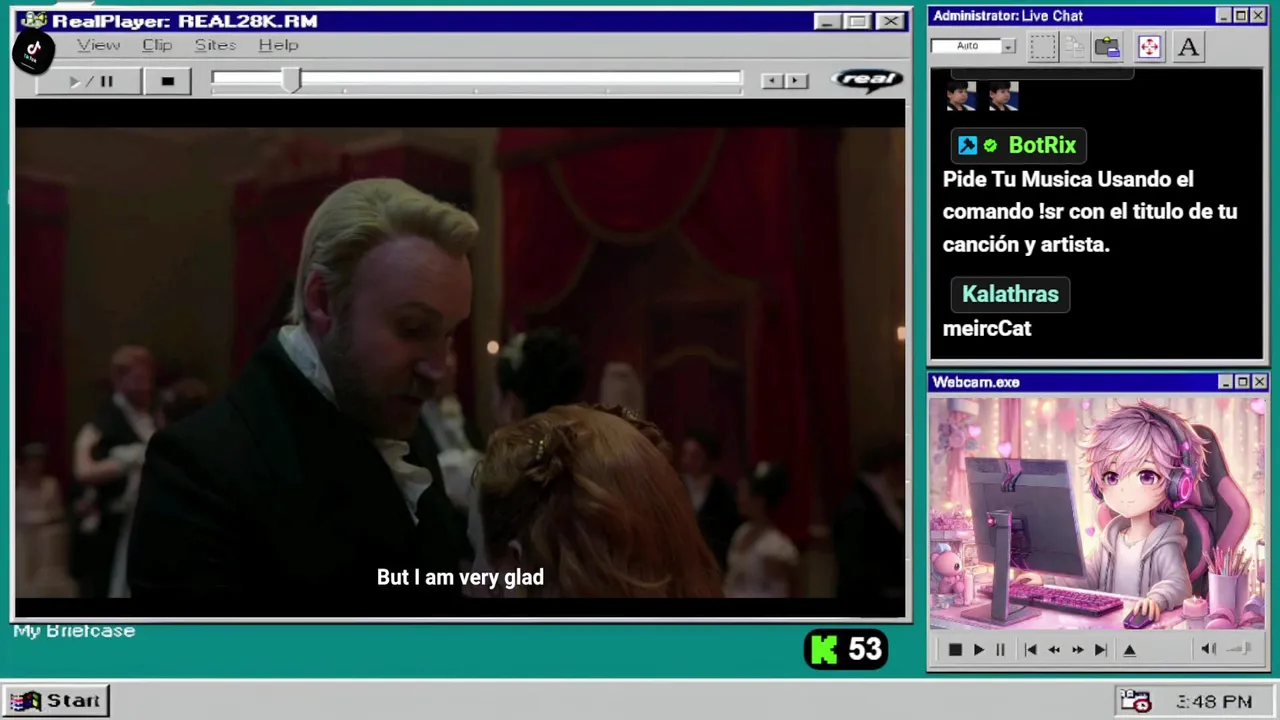Maximize the Webcam.exe window
1280x720 pixels.
pos(1242,382)
